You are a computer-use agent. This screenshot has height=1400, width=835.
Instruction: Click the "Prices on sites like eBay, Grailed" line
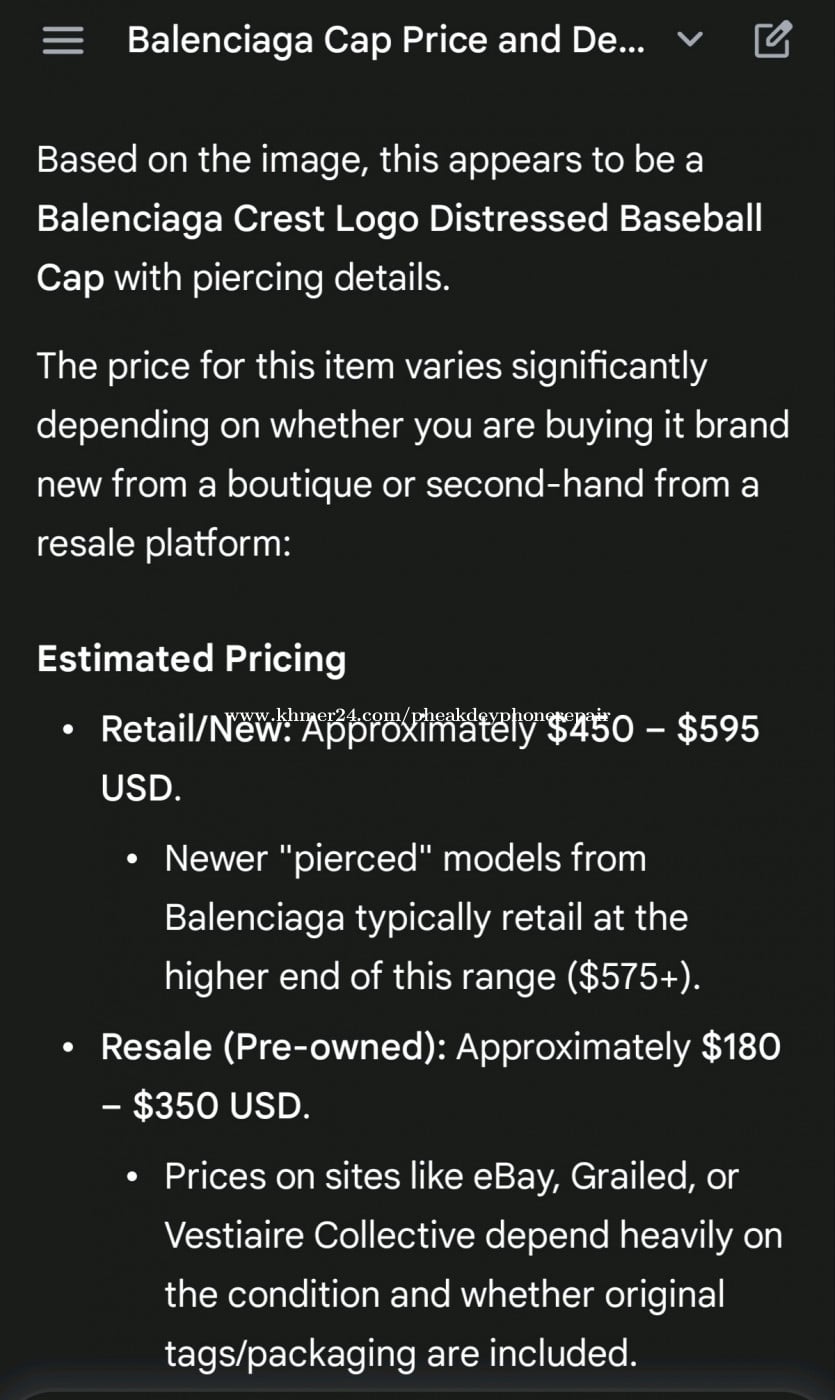(451, 1176)
